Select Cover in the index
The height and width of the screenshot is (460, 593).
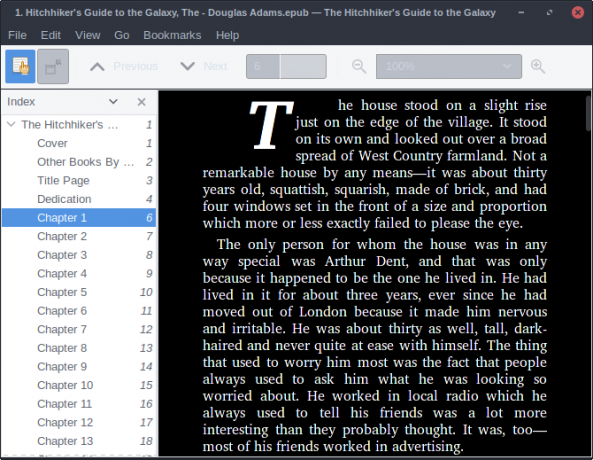79,143
